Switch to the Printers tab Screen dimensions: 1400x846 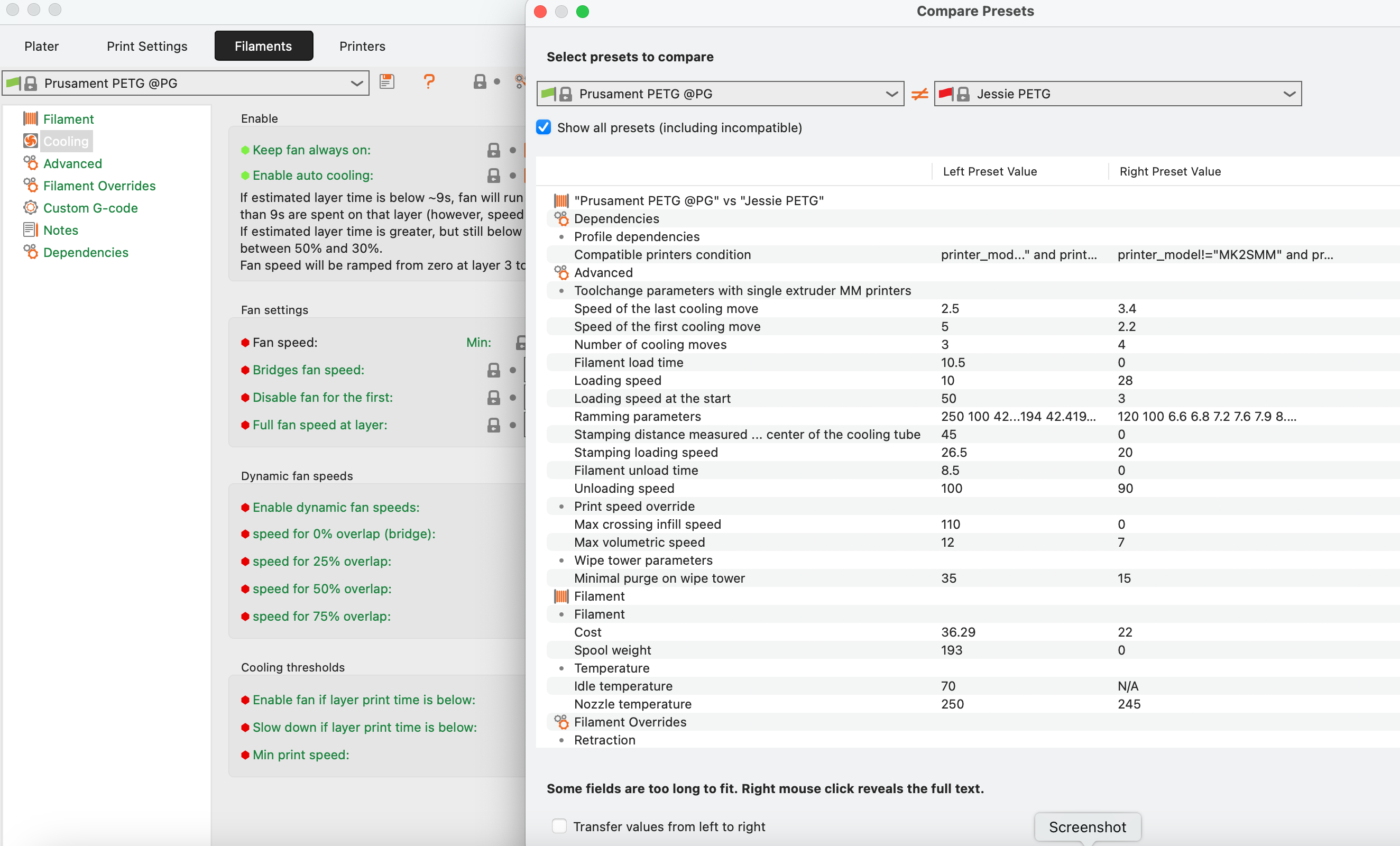point(363,46)
